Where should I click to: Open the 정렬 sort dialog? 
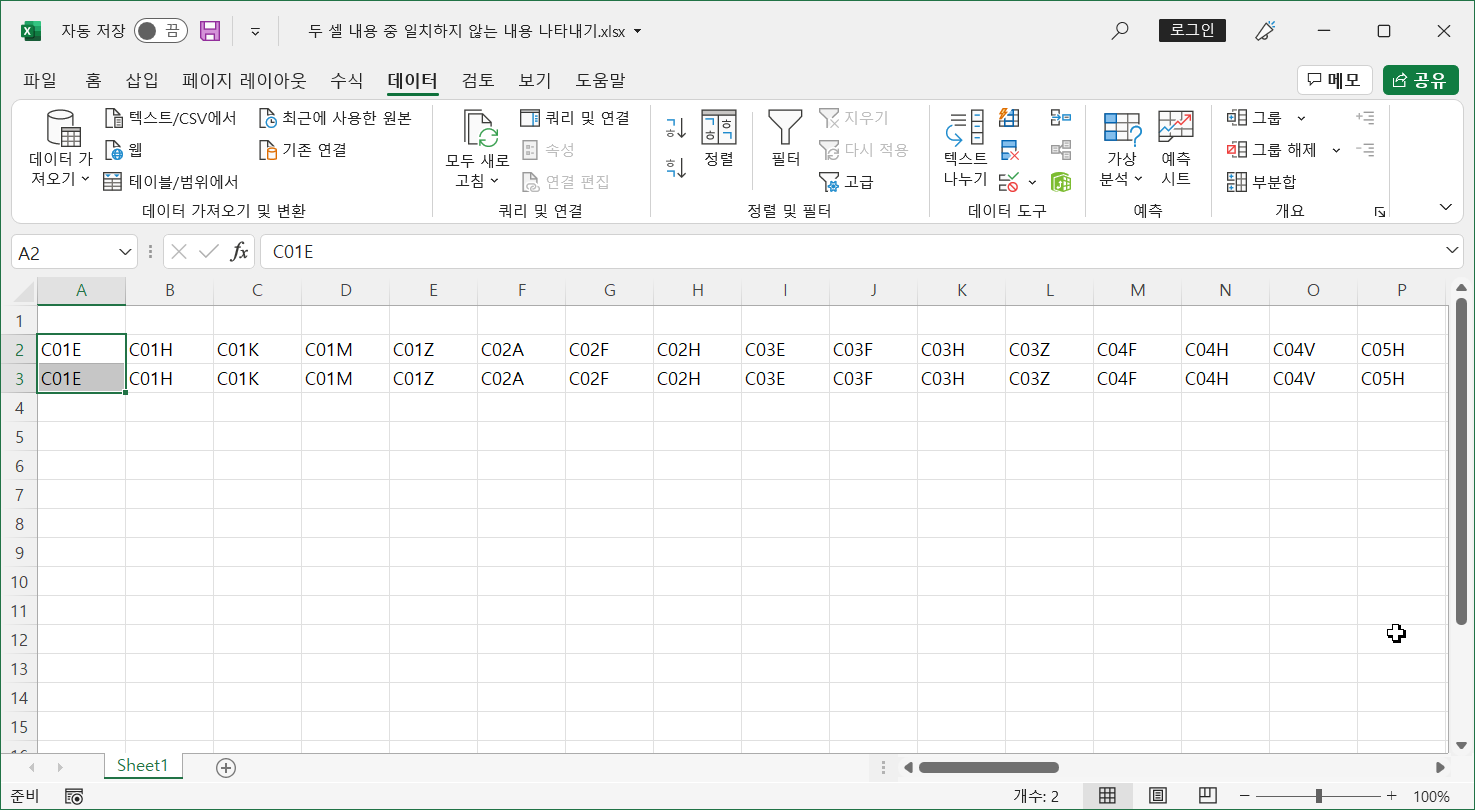(719, 139)
